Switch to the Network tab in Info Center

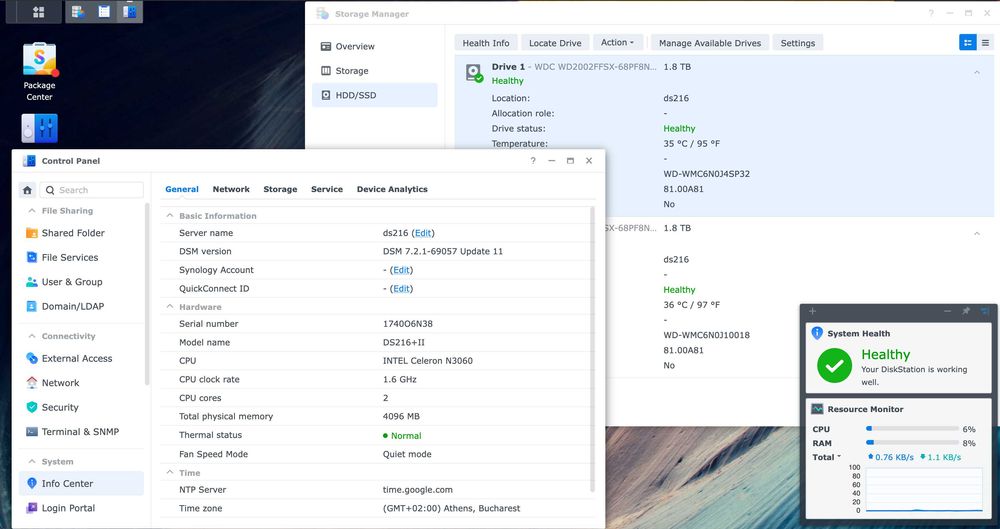point(231,189)
